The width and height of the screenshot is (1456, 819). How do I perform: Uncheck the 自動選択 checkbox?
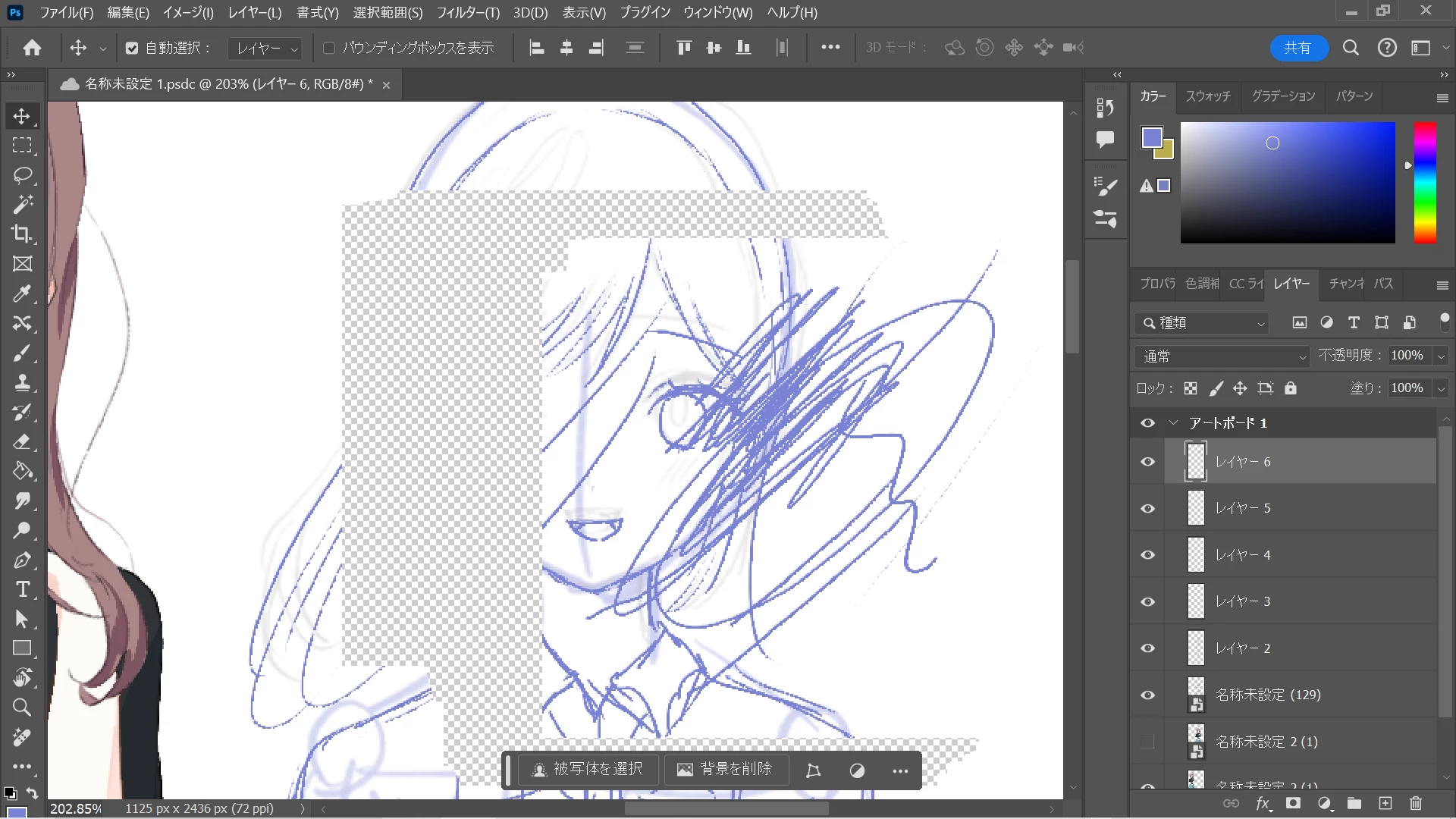coord(132,48)
